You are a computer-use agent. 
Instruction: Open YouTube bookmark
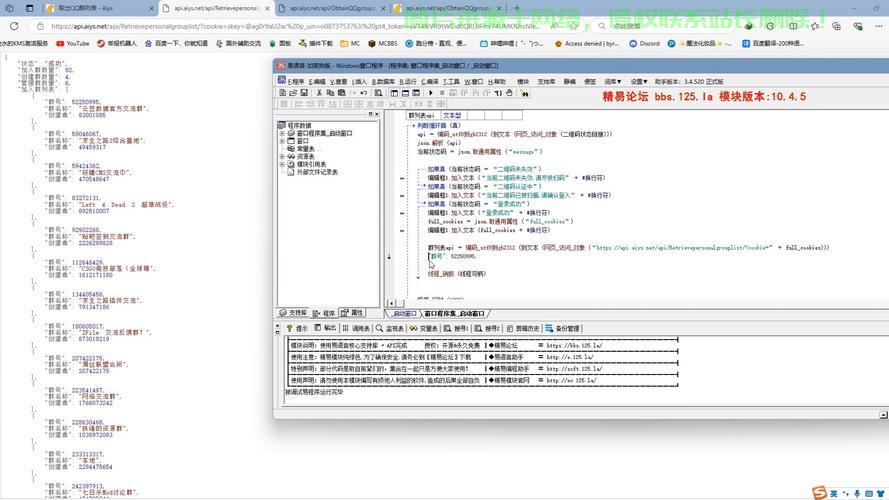click(73, 43)
